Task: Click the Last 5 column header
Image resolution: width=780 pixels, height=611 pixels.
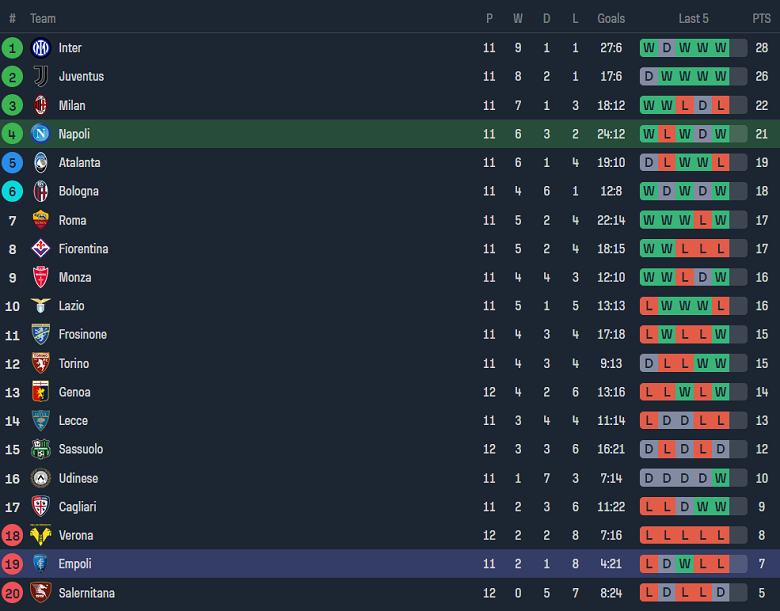Action: point(693,18)
